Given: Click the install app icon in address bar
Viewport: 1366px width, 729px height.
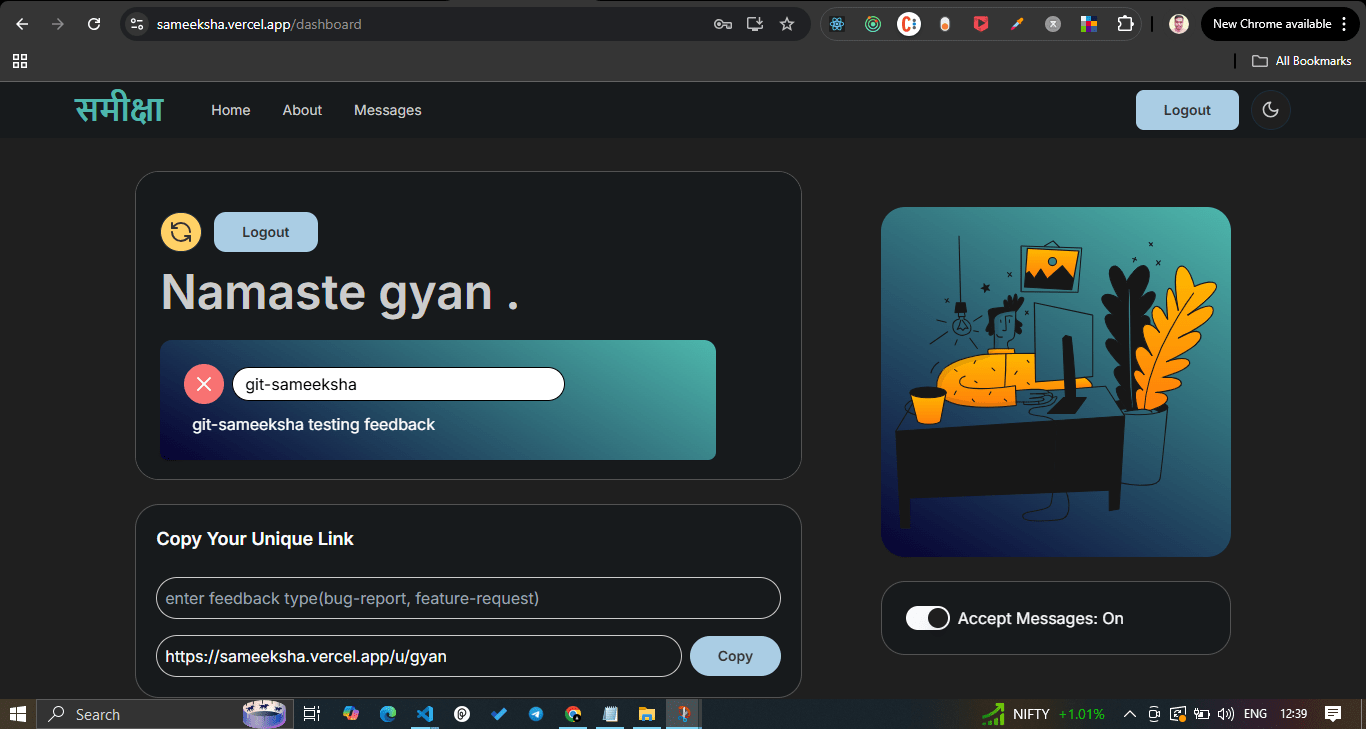Looking at the screenshot, I should (x=755, y=24).
